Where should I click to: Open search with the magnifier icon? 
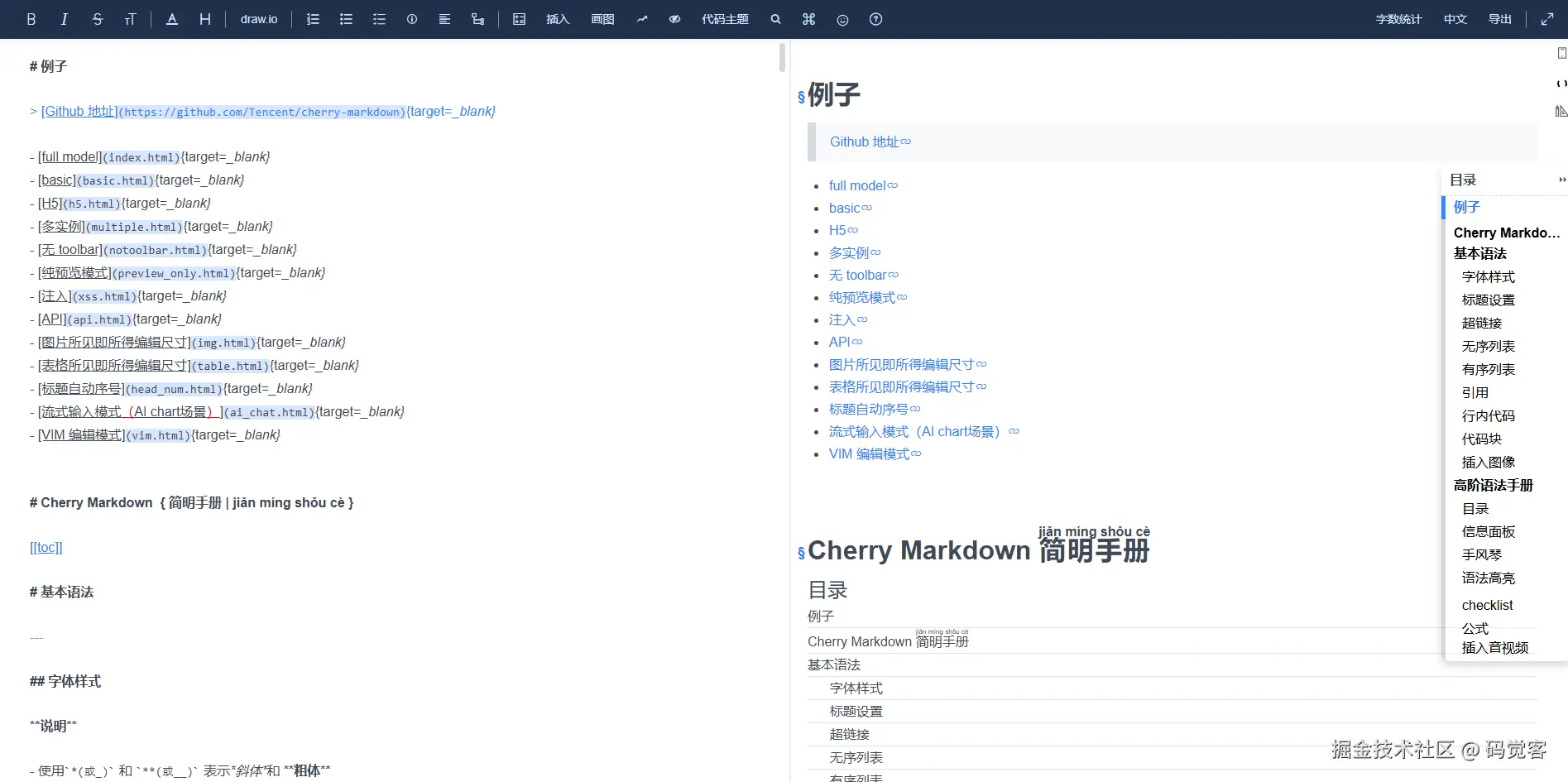coord(775,19)
